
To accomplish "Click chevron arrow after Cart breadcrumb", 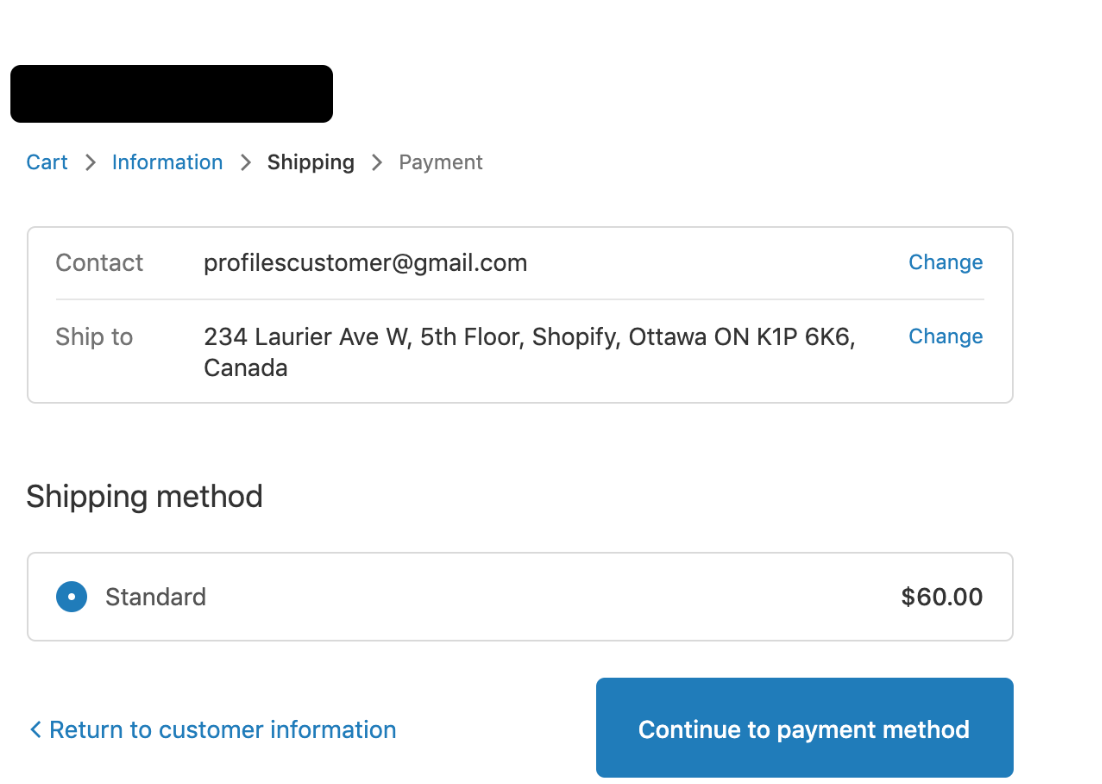I will pyautogui.click(x=90, y=162).
